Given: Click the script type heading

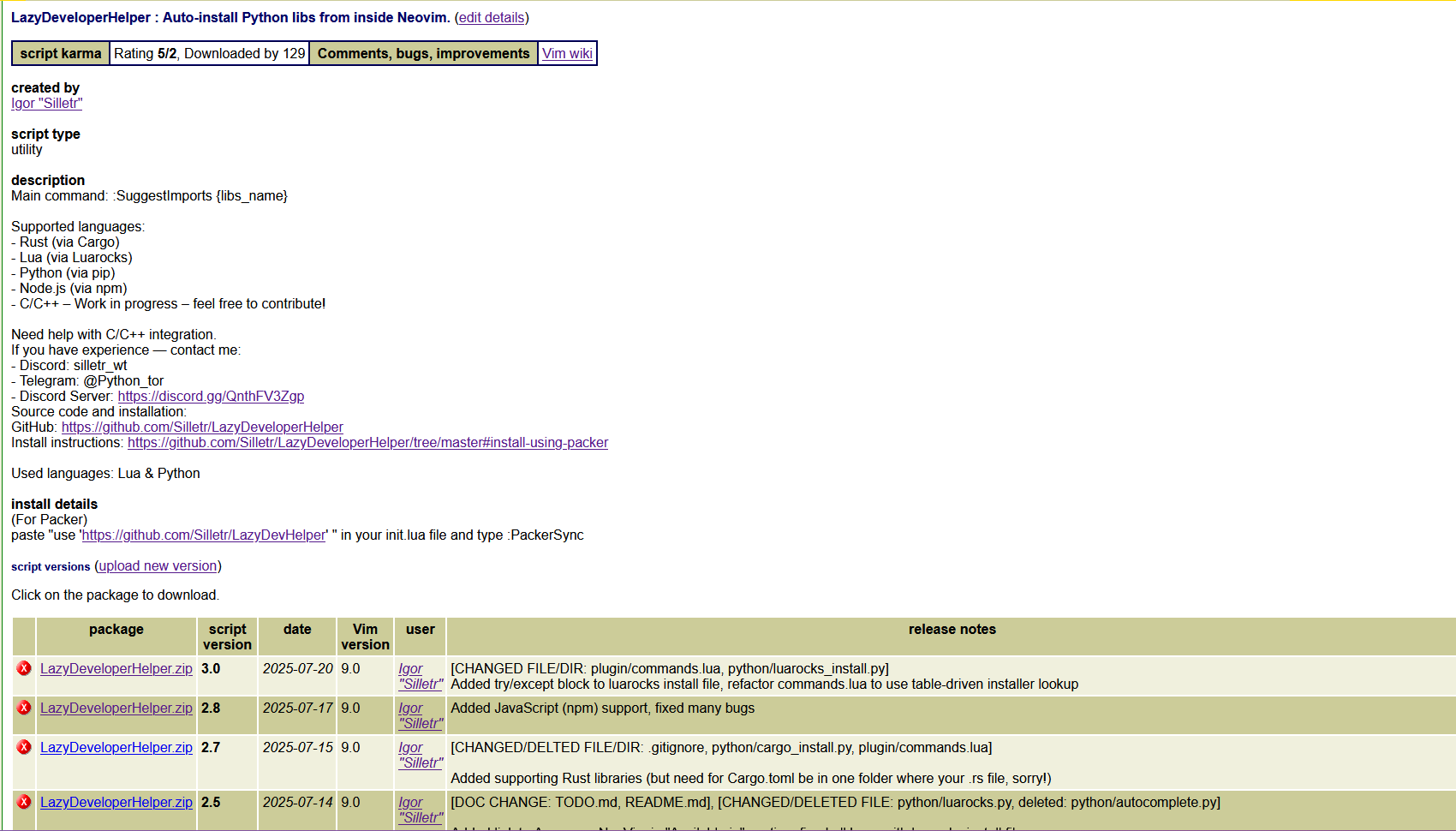Looking at the screenshot, I should [45, 134].
